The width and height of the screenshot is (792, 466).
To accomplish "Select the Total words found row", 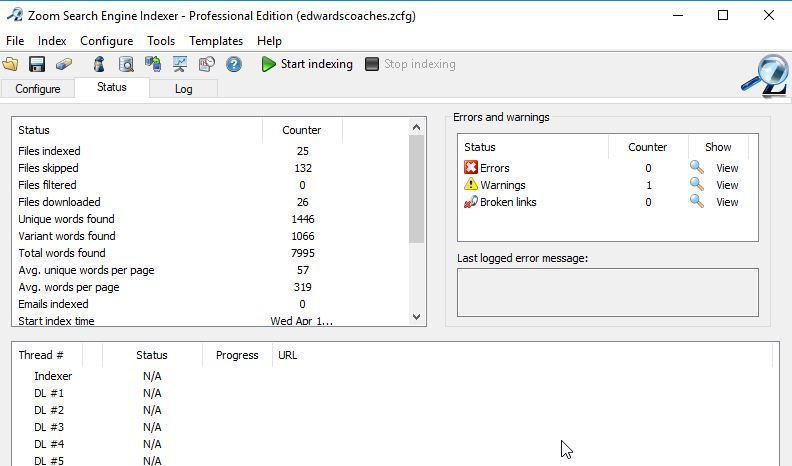I will point(212,253).
